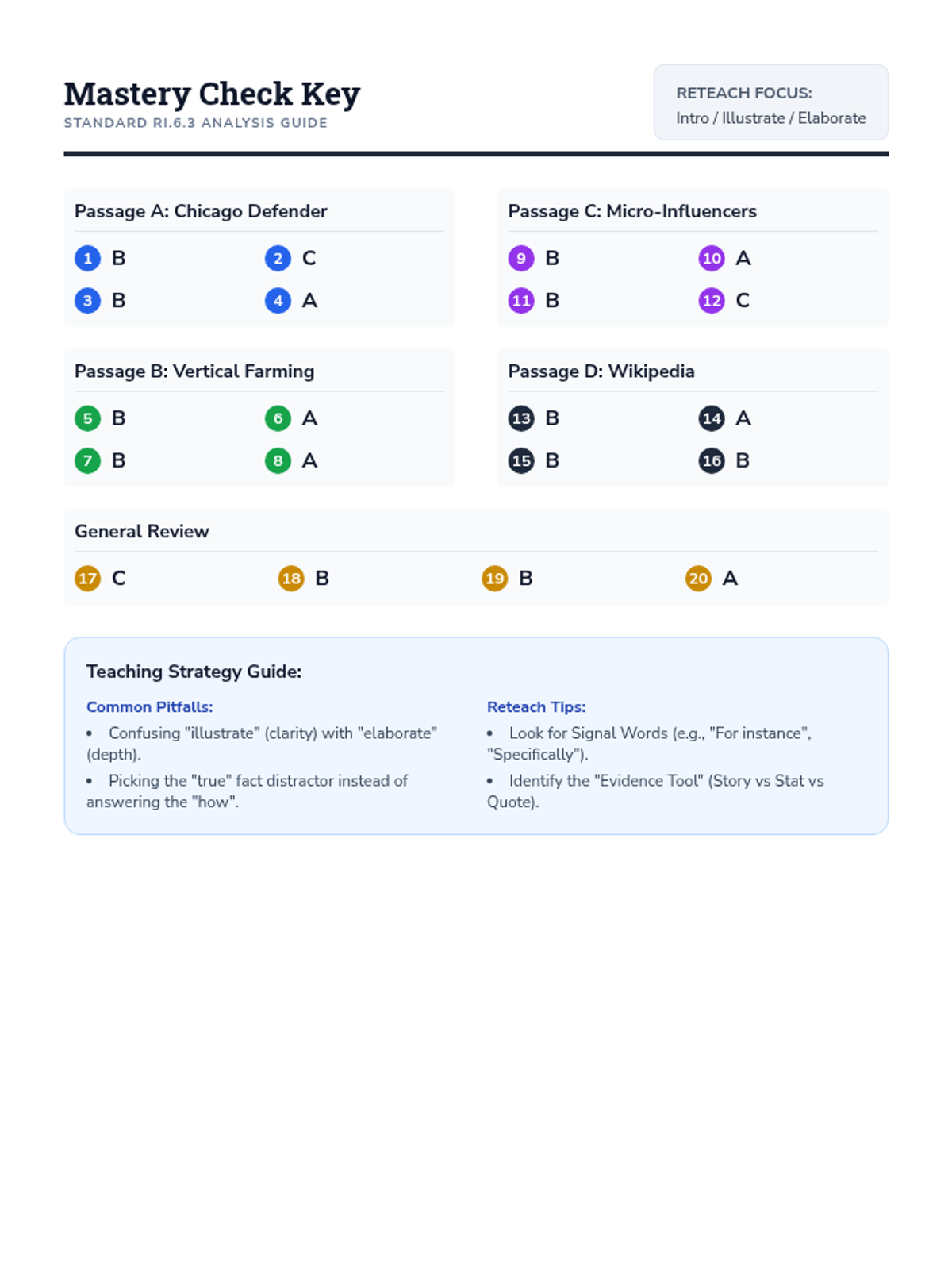The height and width of the screenshot is (1270, 952).
Task: Select the purple number 12 badge
Action: (712, 301)
